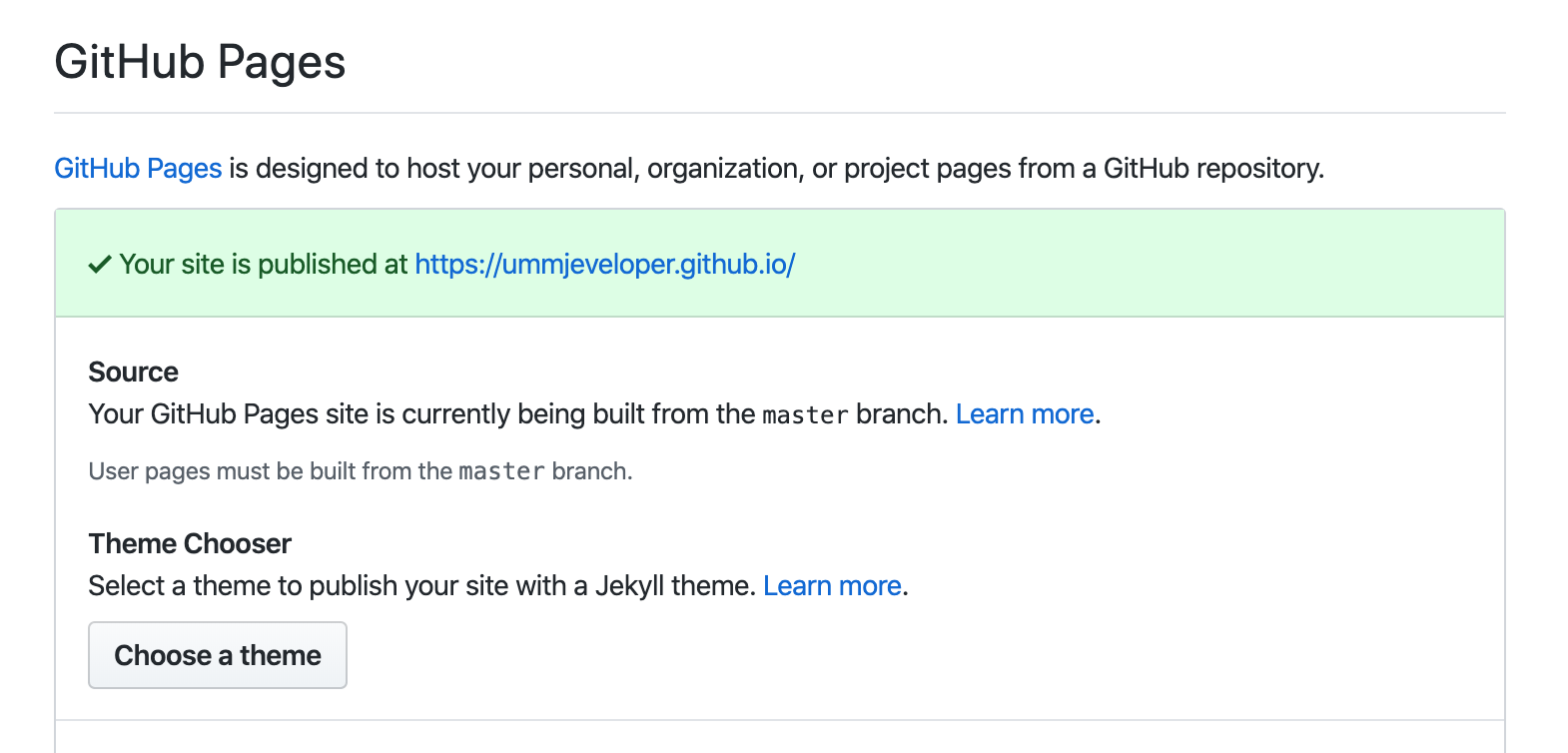1568x753 pixels.
Task: Click the Choose a theme button
Action: click(218, 655)
